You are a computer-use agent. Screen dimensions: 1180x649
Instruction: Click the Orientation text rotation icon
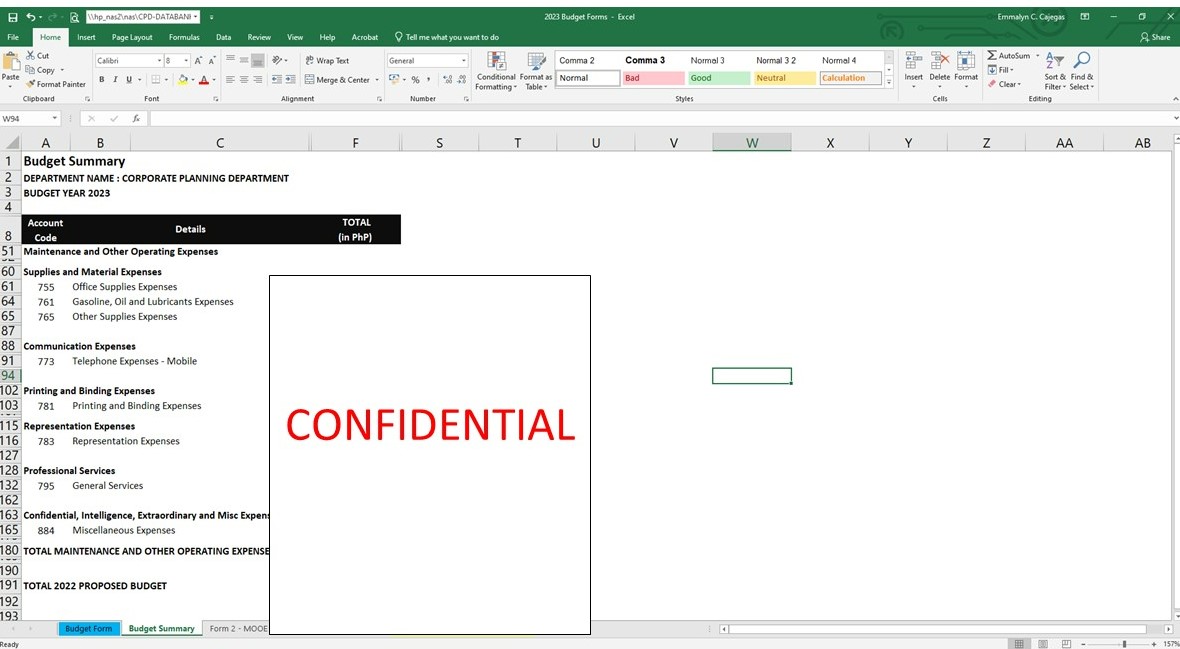277,60
